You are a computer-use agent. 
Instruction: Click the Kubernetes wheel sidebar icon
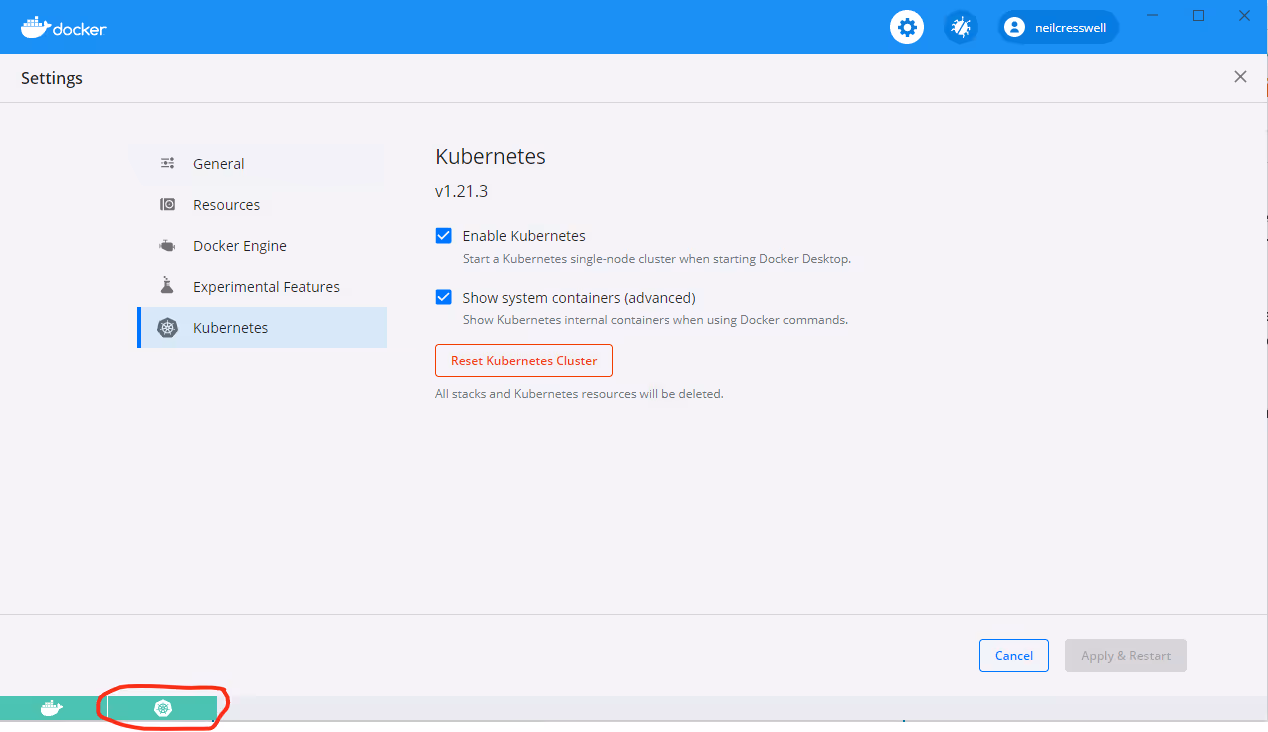tap(168, 328)
